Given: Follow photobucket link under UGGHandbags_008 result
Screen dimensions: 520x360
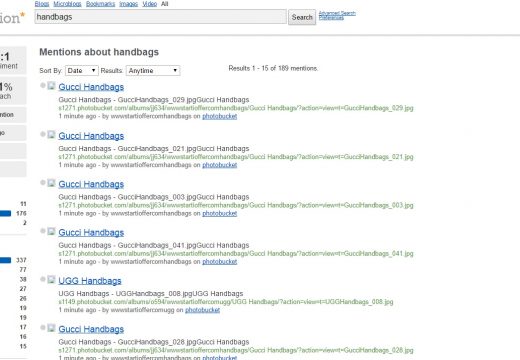Looking at the screenshot, I should pos(202,310).
